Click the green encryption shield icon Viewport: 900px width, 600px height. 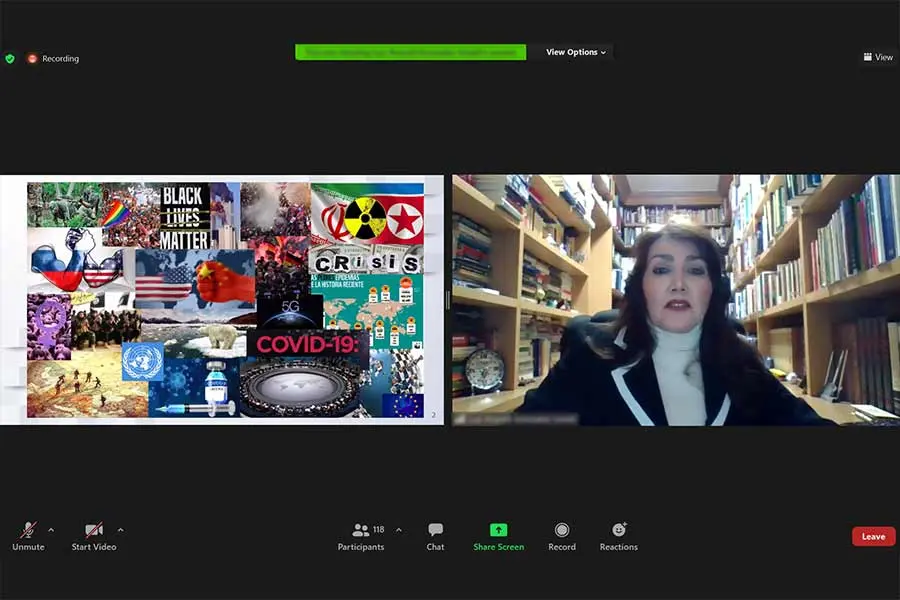(x=10, y=58)
